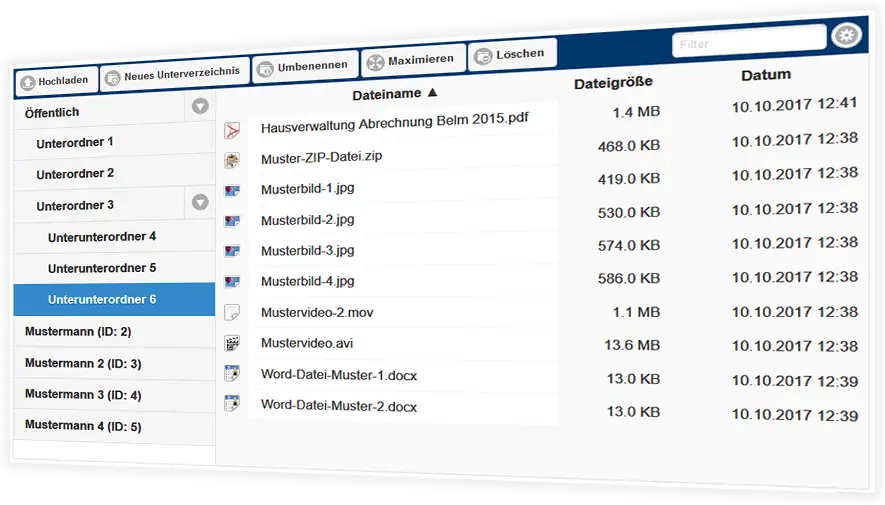Focus the Filter input field

tap(749, 41)
